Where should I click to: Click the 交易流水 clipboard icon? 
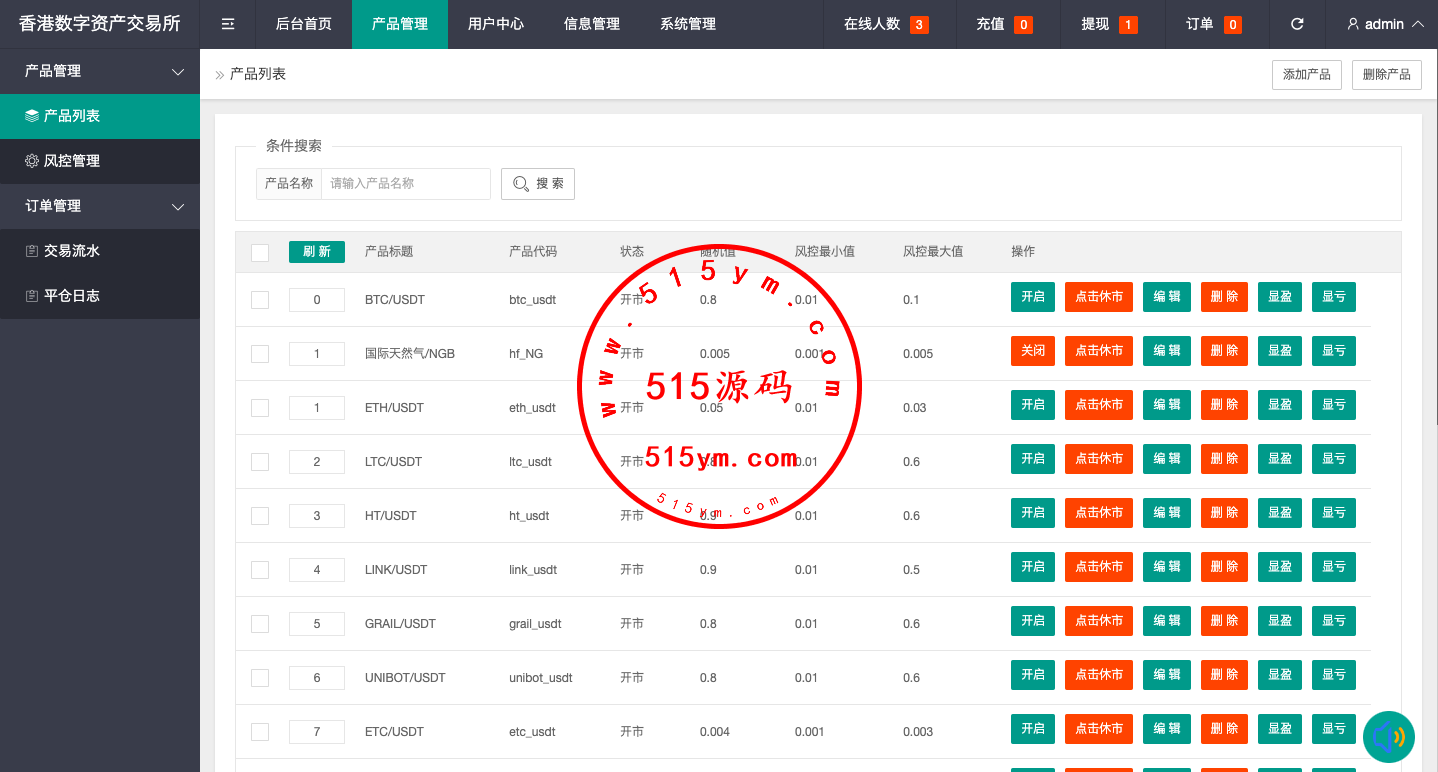point(32,251)
